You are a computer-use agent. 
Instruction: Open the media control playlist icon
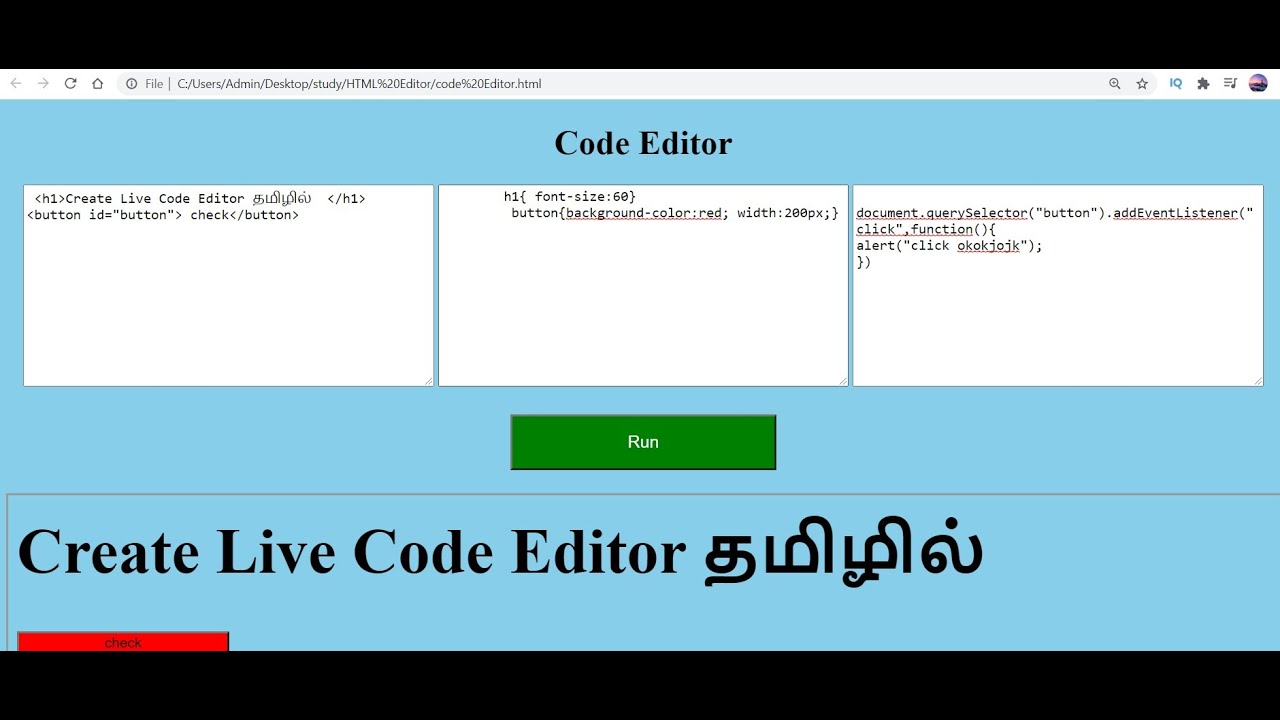coord(1230,84)
